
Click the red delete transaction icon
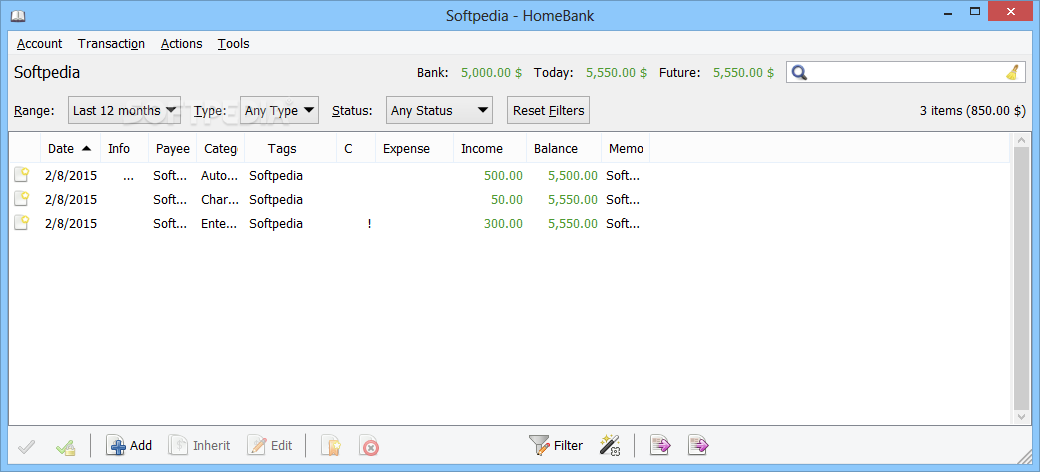[369, 446]
